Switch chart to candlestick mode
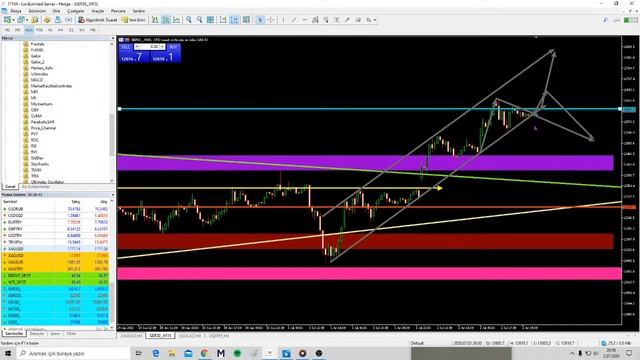The height and width of the screenshot is (360, 640). tap(166, 20)
